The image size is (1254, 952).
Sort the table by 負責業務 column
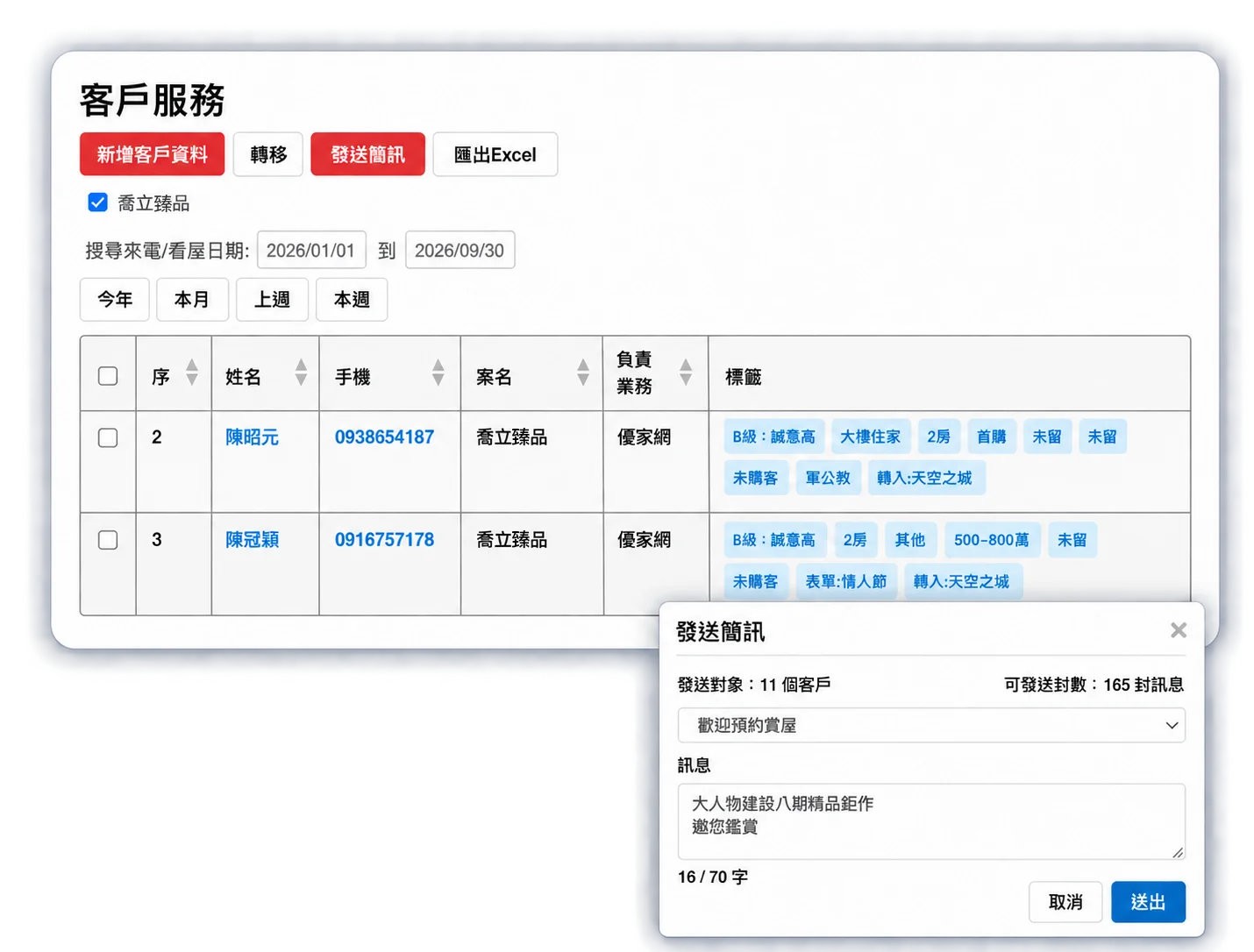pos(686,373)
